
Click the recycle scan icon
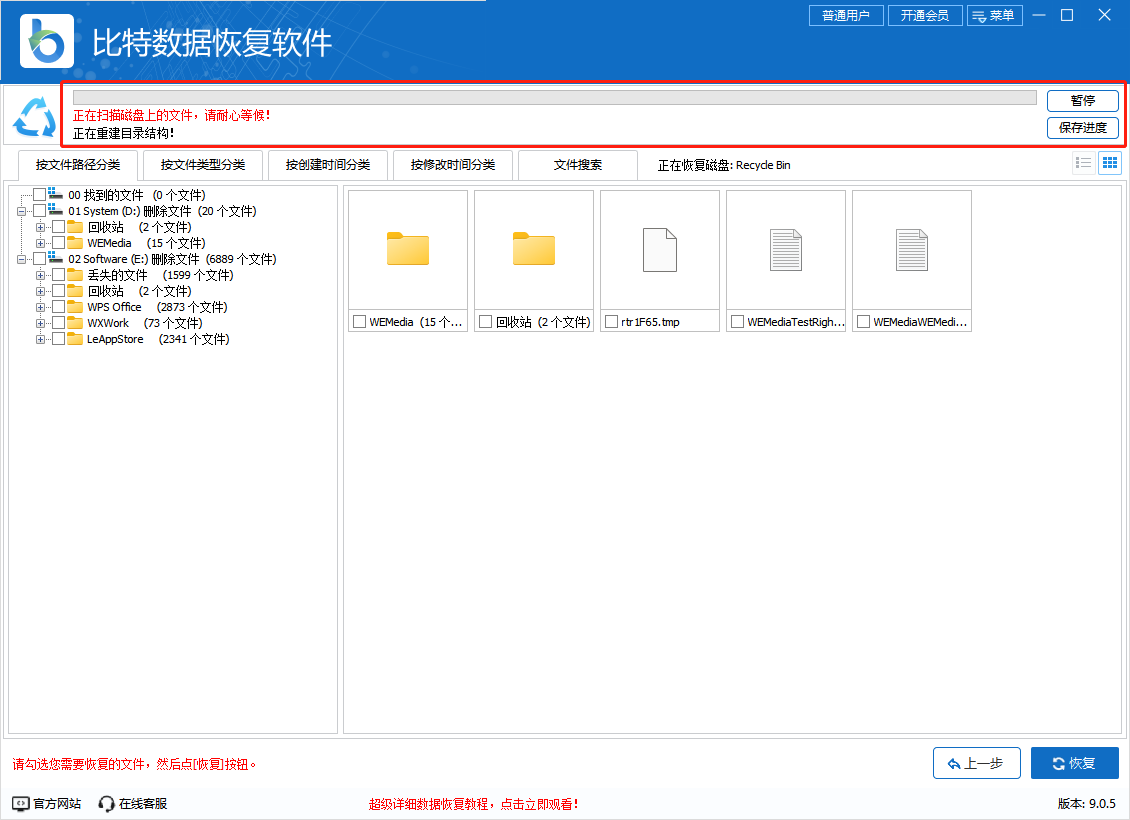[x=35, y=116]
